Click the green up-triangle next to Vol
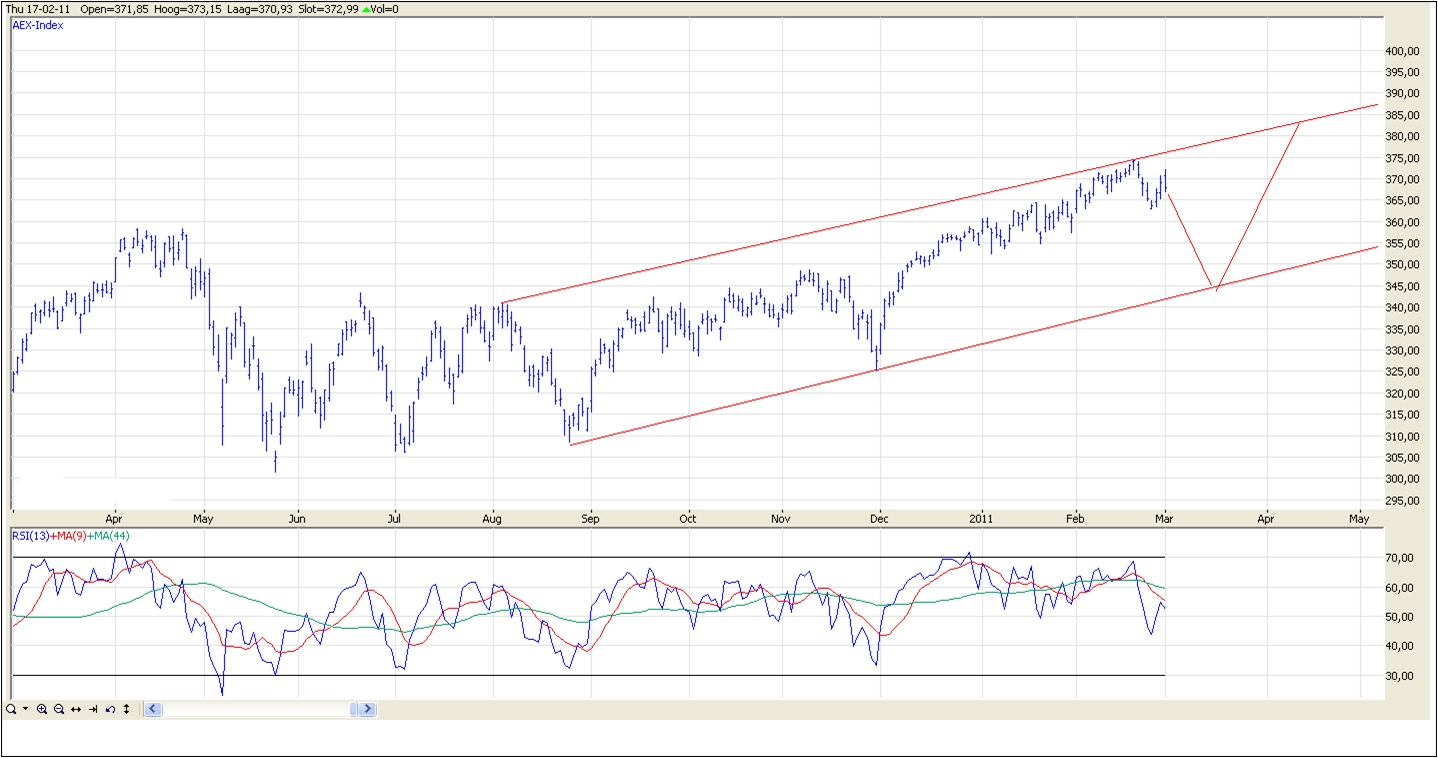 tap(364, 9)
